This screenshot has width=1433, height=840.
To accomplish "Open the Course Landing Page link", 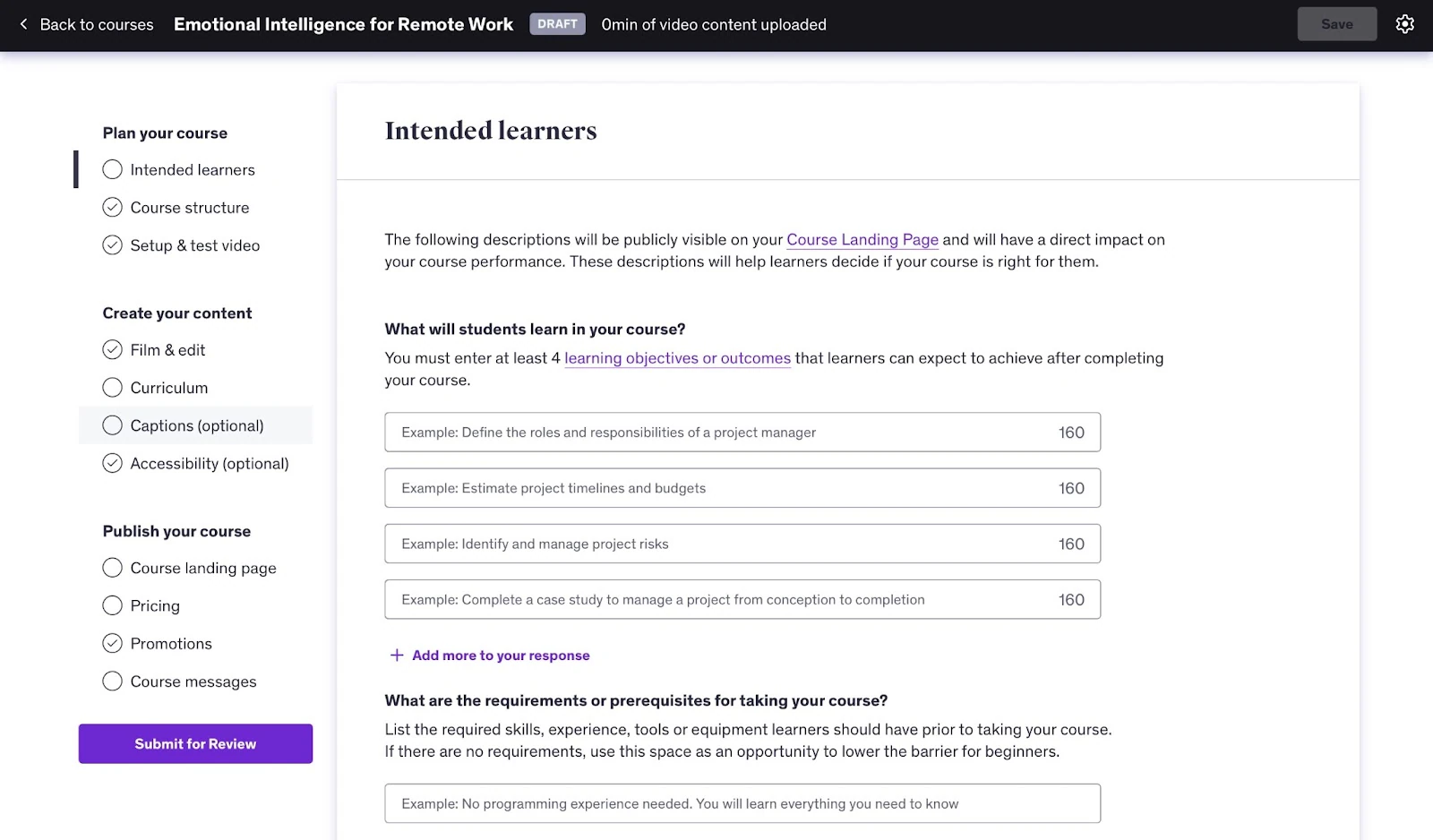I will (x=862, y=240).
